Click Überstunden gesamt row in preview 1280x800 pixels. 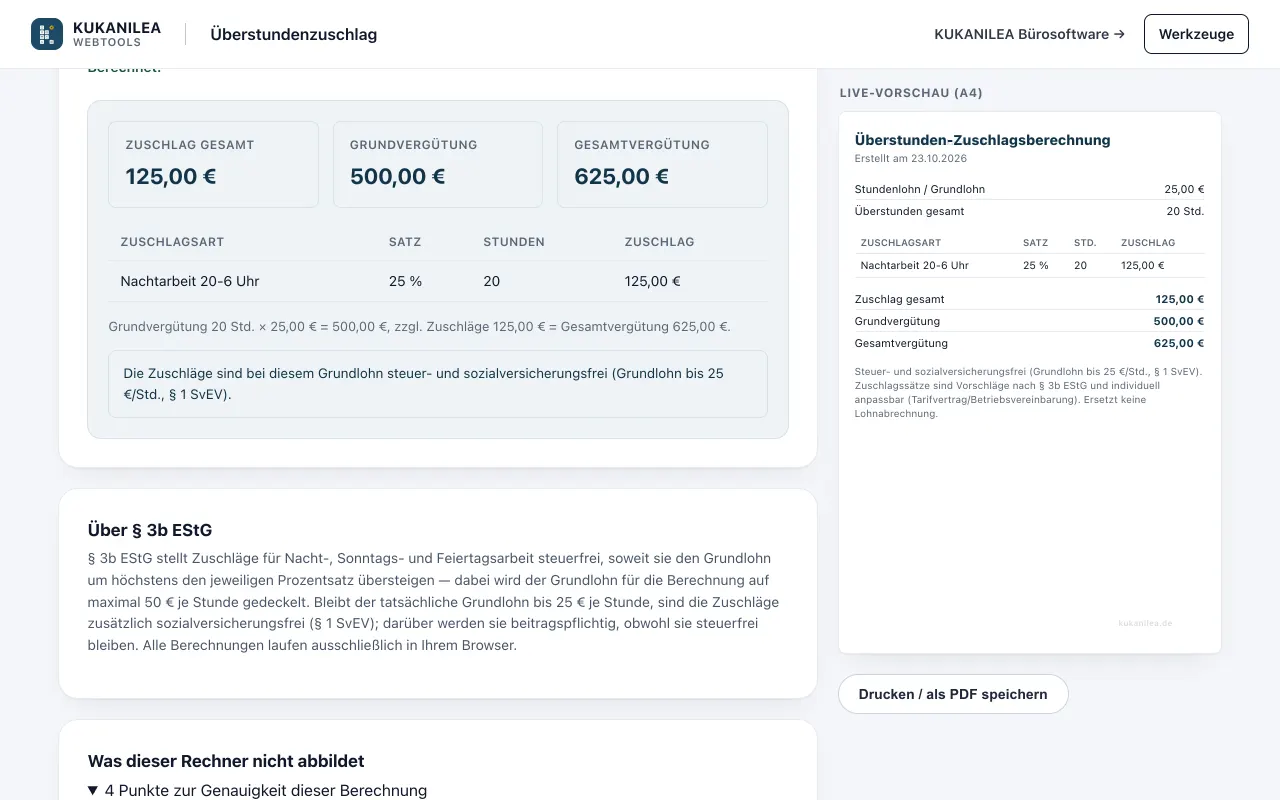click(1029, 211)
